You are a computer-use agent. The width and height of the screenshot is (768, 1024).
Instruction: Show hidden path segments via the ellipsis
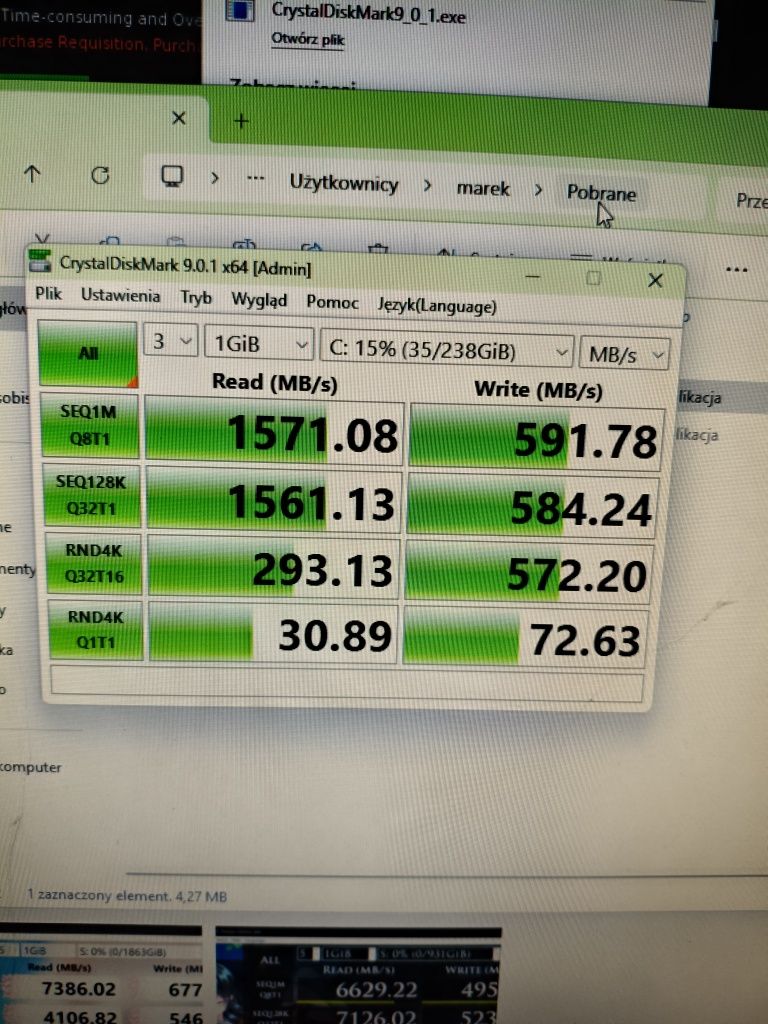click(x=255, y=178)
